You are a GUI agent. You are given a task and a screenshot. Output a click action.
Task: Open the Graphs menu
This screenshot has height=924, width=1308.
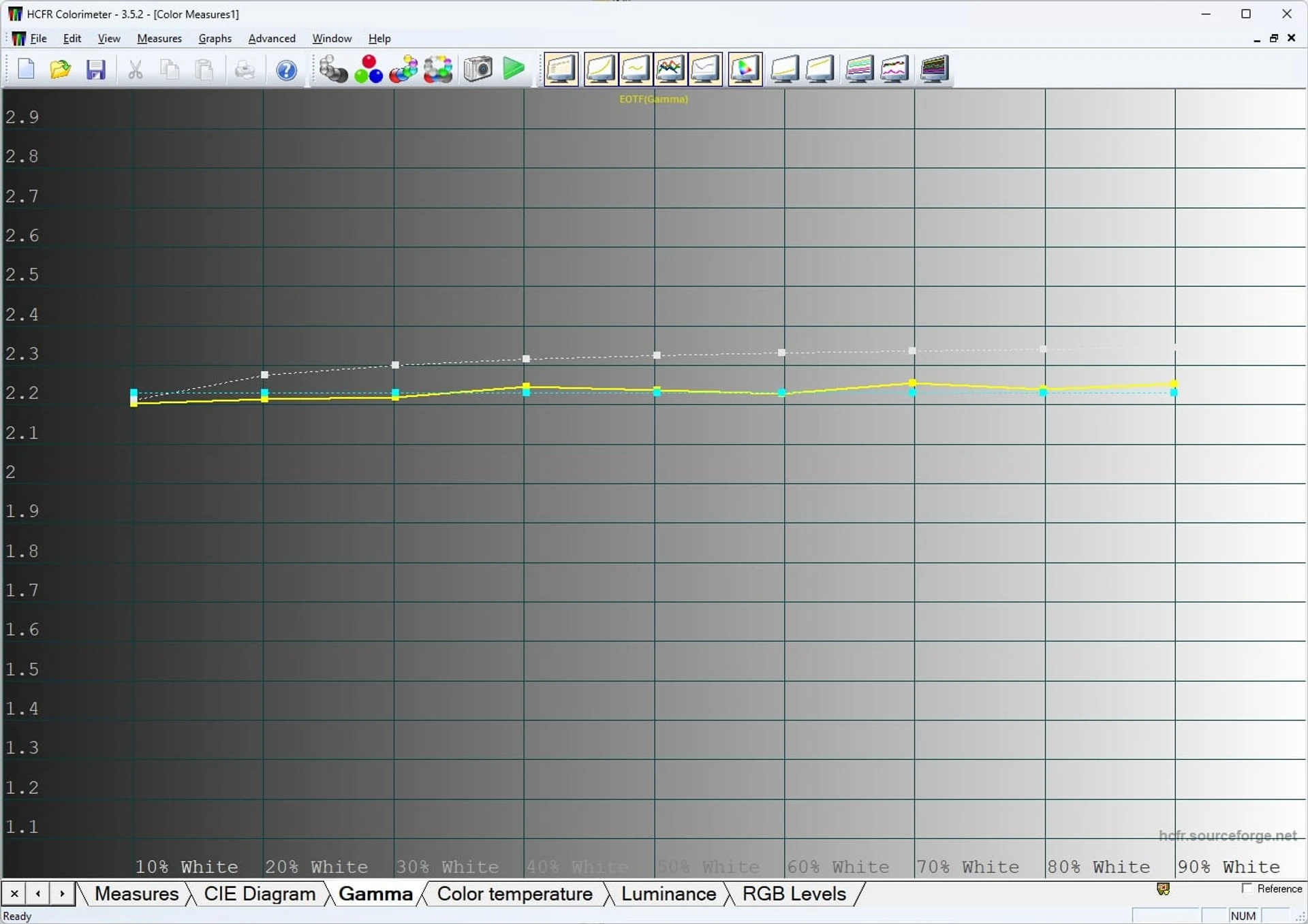215,38
